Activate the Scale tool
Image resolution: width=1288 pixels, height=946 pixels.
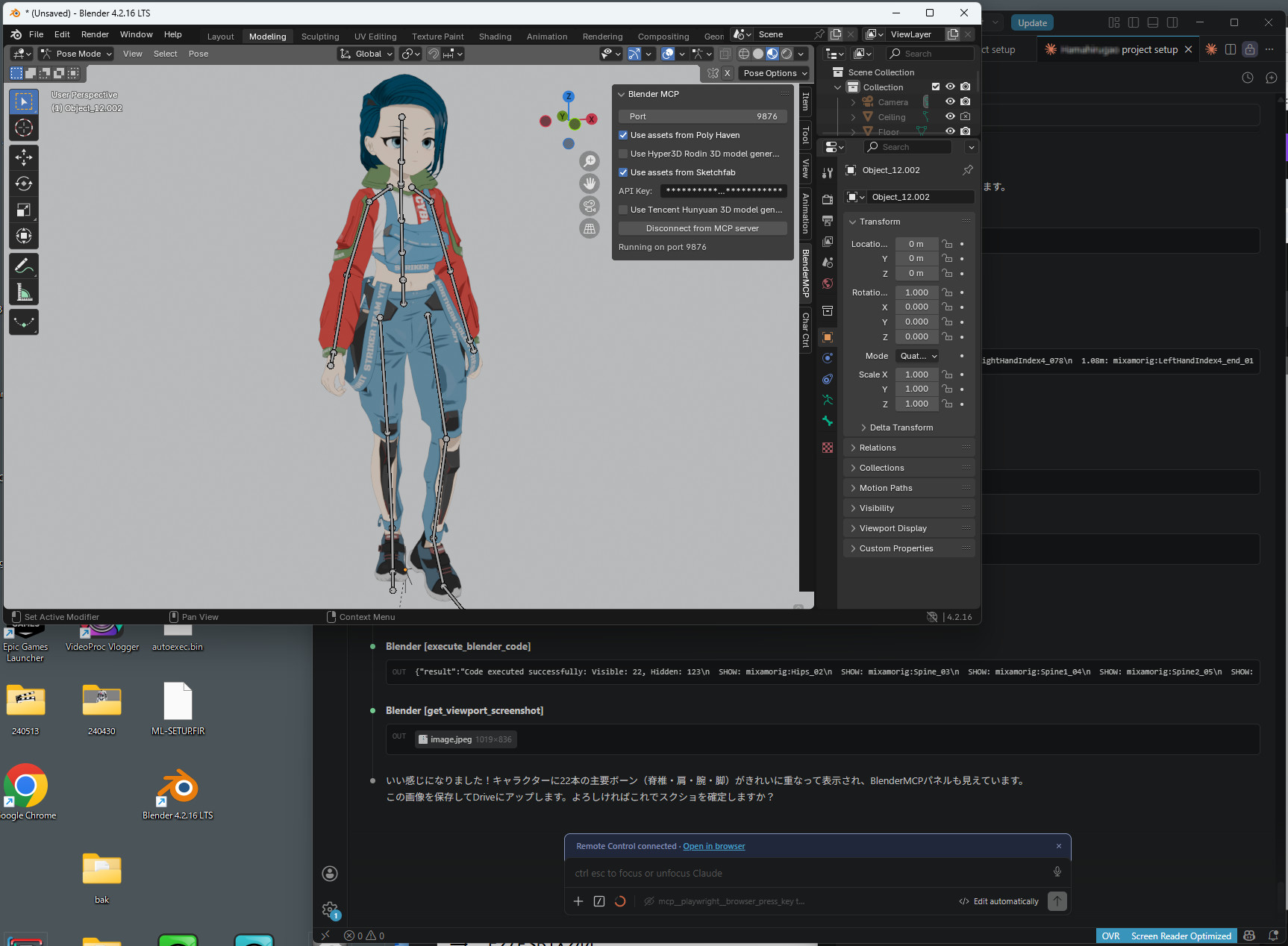point(24,210)
